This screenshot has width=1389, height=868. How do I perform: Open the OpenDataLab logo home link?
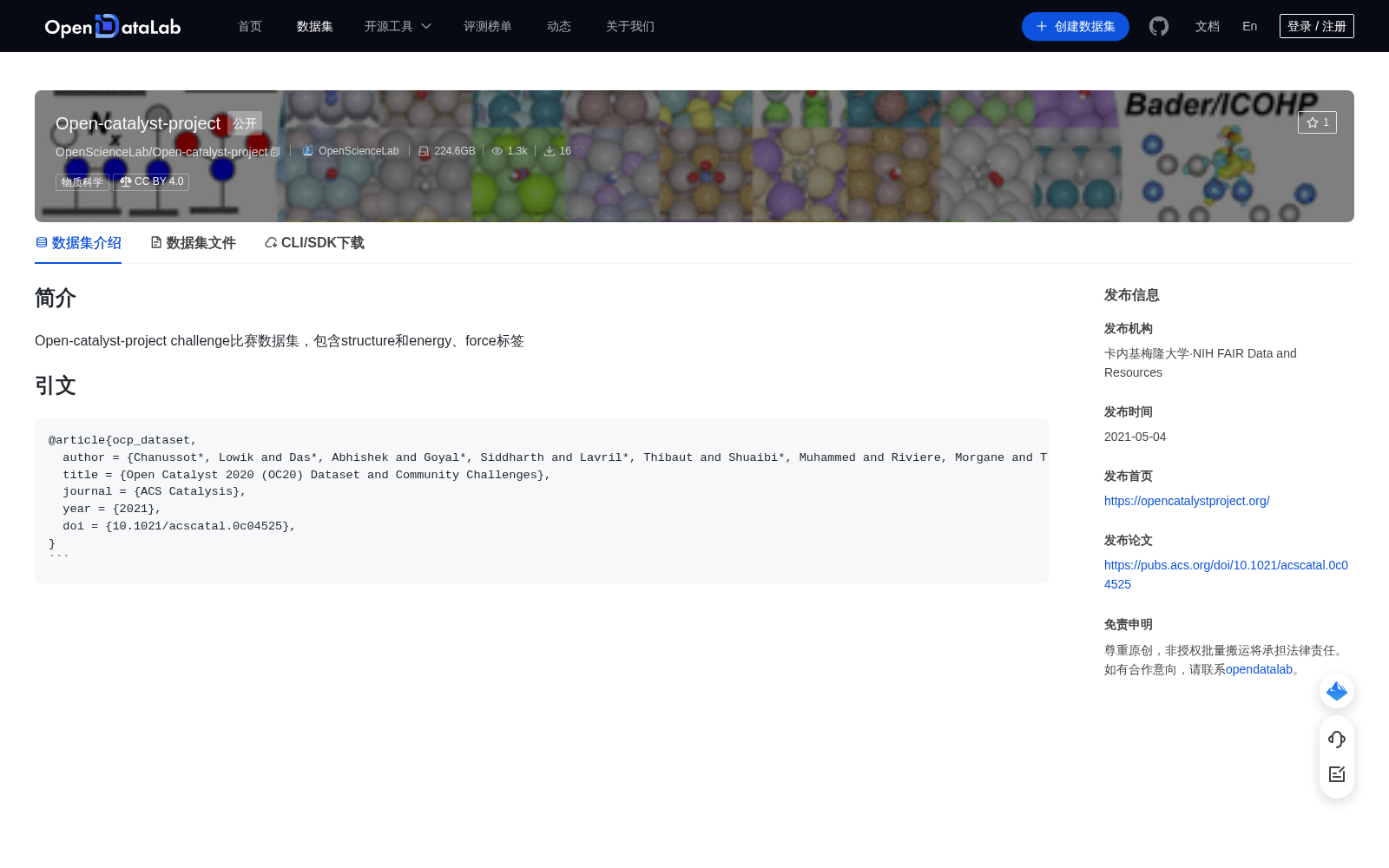click(x=113, y=26)
